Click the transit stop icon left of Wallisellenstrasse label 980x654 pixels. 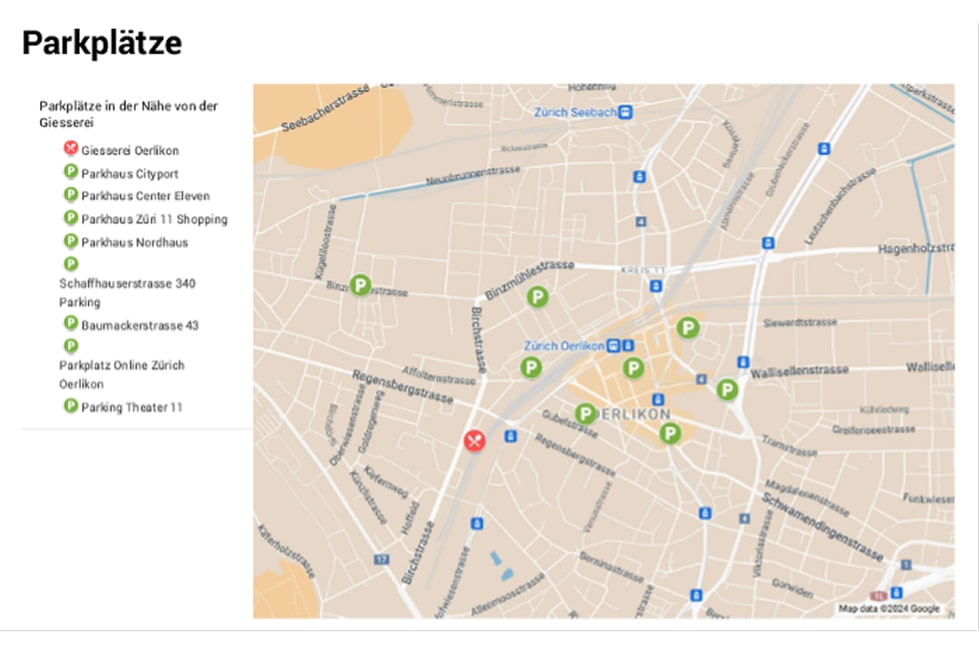click(742, 362)
